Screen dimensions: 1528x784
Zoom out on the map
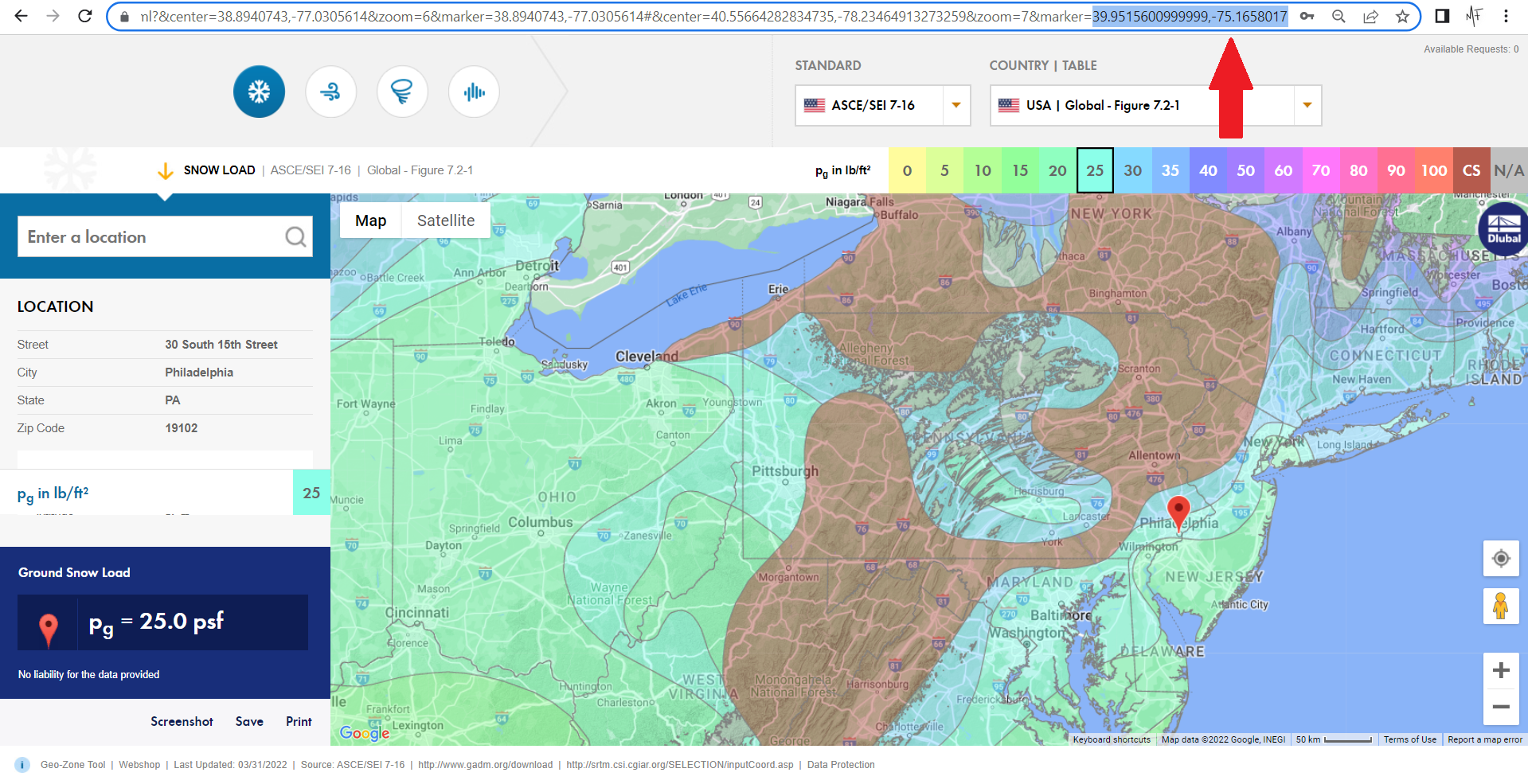point(1501,707)
